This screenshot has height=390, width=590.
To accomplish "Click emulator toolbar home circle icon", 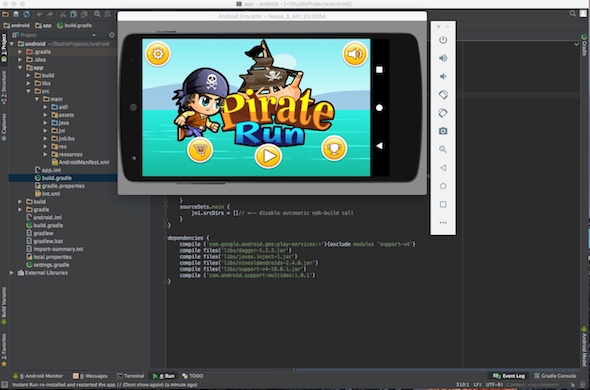I will 443,186.
